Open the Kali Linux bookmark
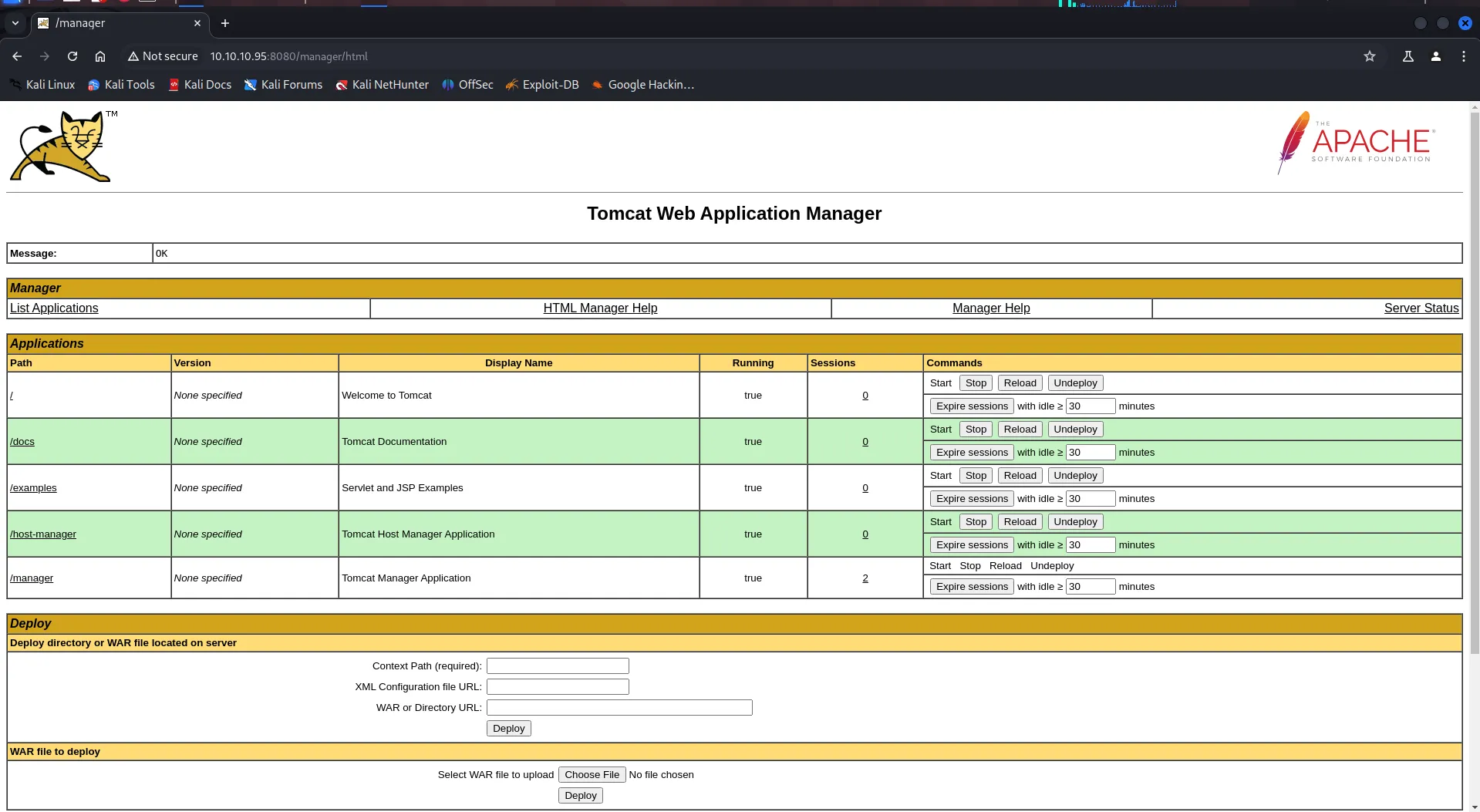This screenshot has height=812, width=1480. (42, 85)
